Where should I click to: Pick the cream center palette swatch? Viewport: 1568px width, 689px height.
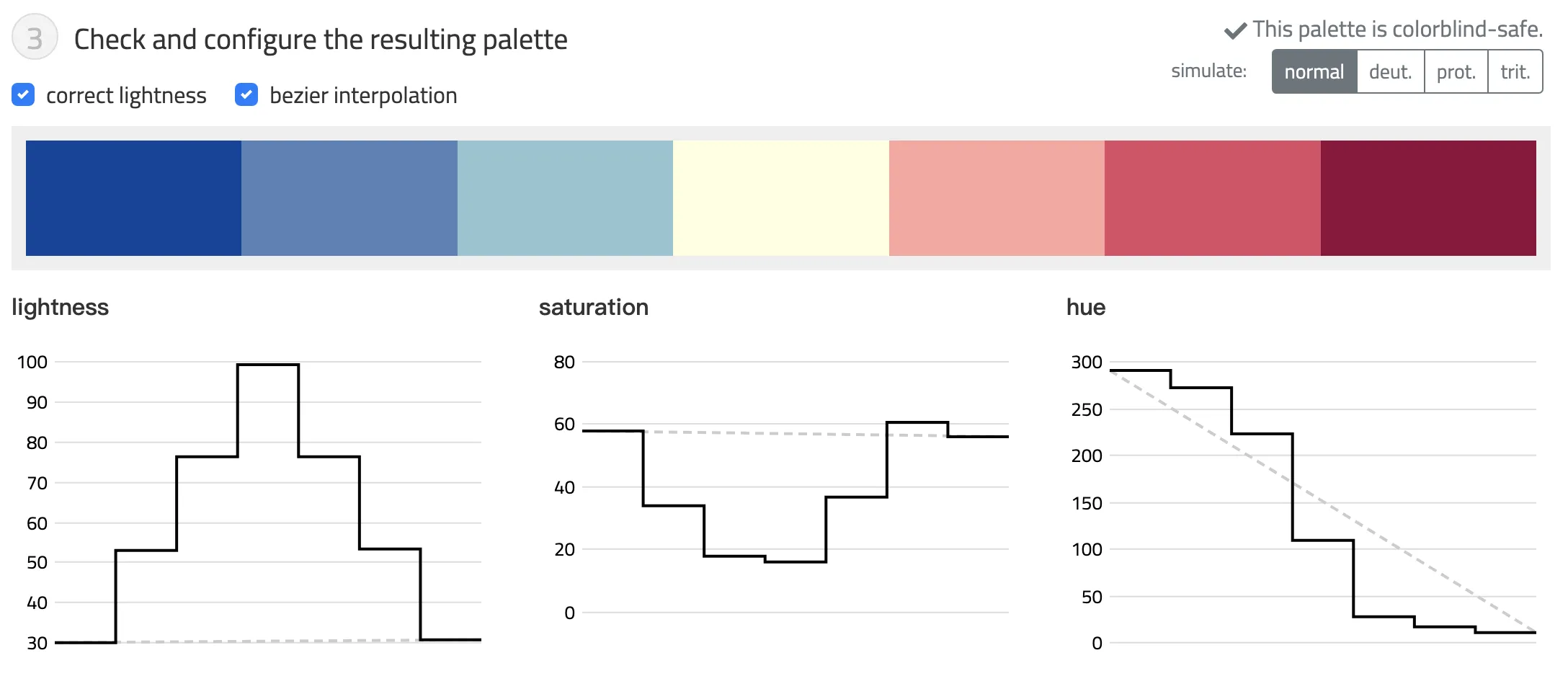pyautogui.click(x=780, y=197)
